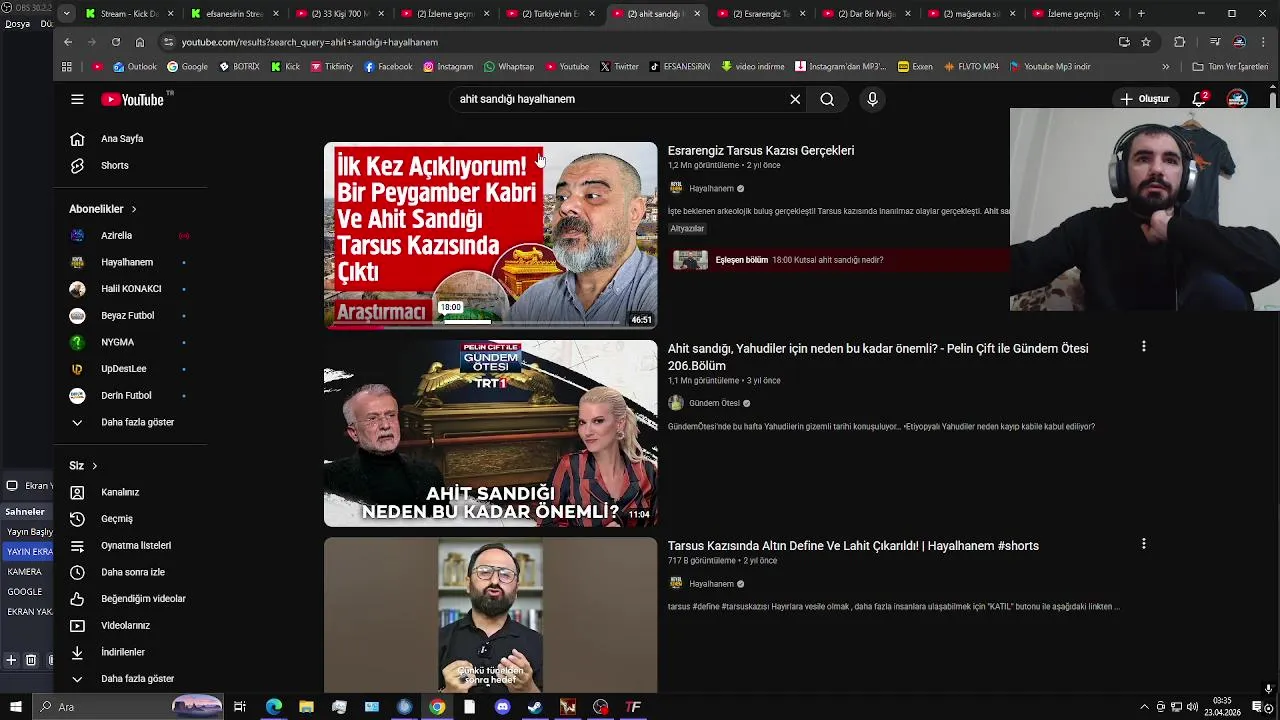The image size is (1280, 720).
Task: Open more options for Gündem Ötesi video
Action: coord(1143,347)
